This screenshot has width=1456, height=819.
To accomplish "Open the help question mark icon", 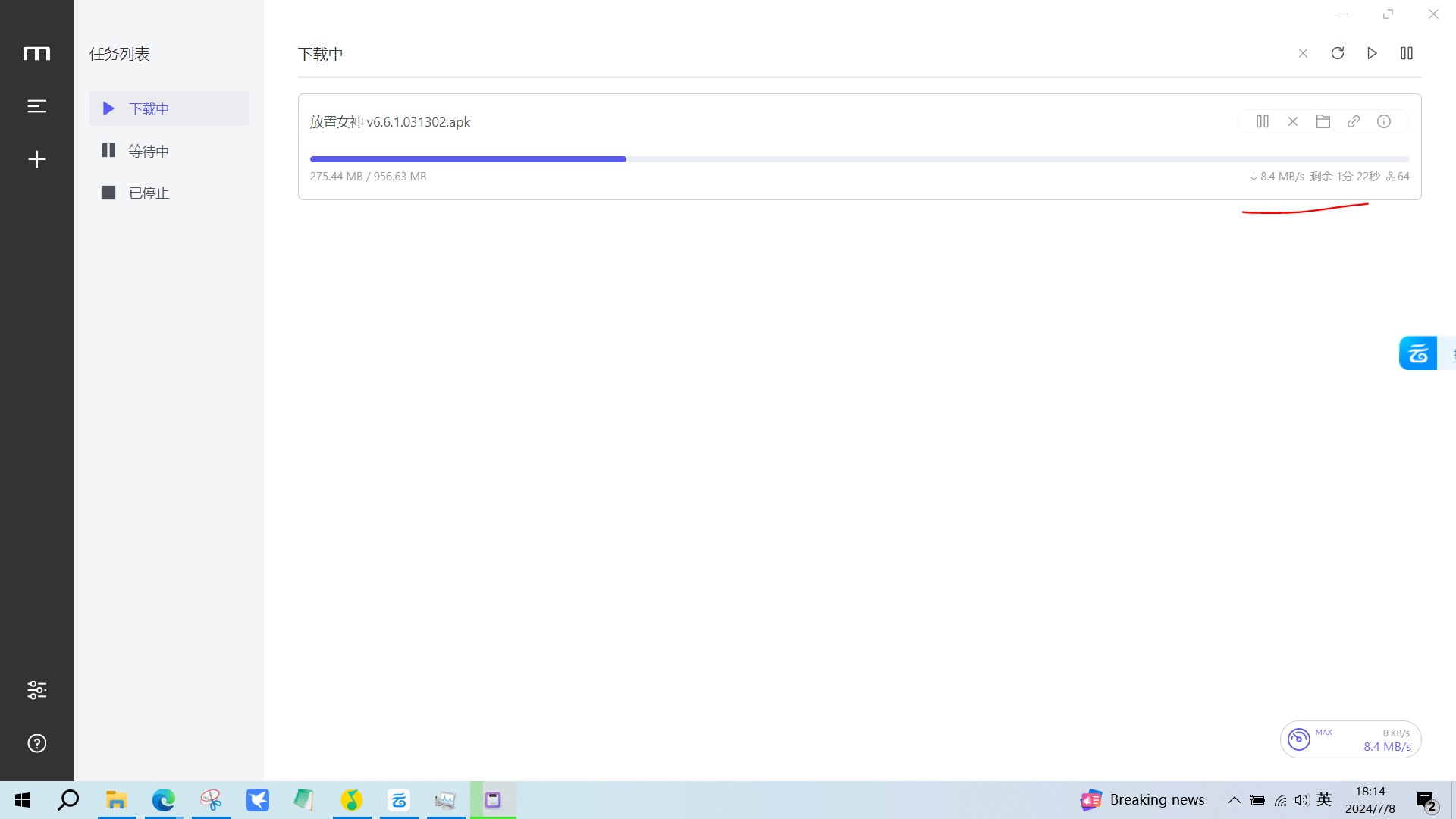I will click(36, 743).
